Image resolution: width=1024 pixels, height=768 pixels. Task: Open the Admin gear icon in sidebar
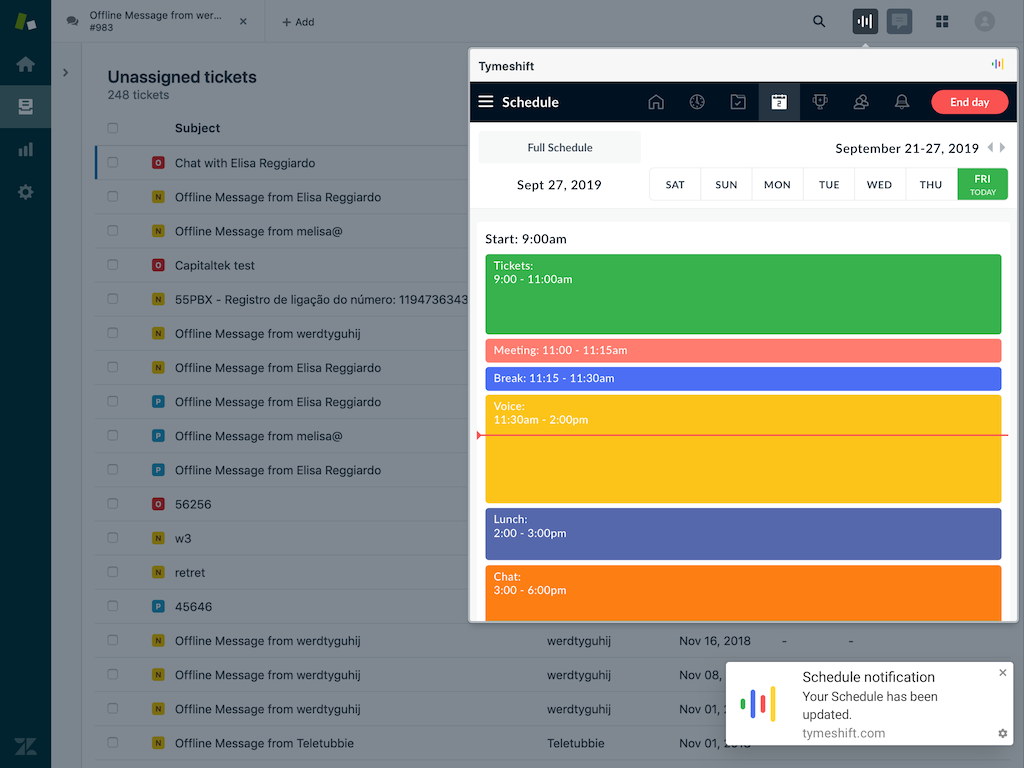tap(26, 192)
